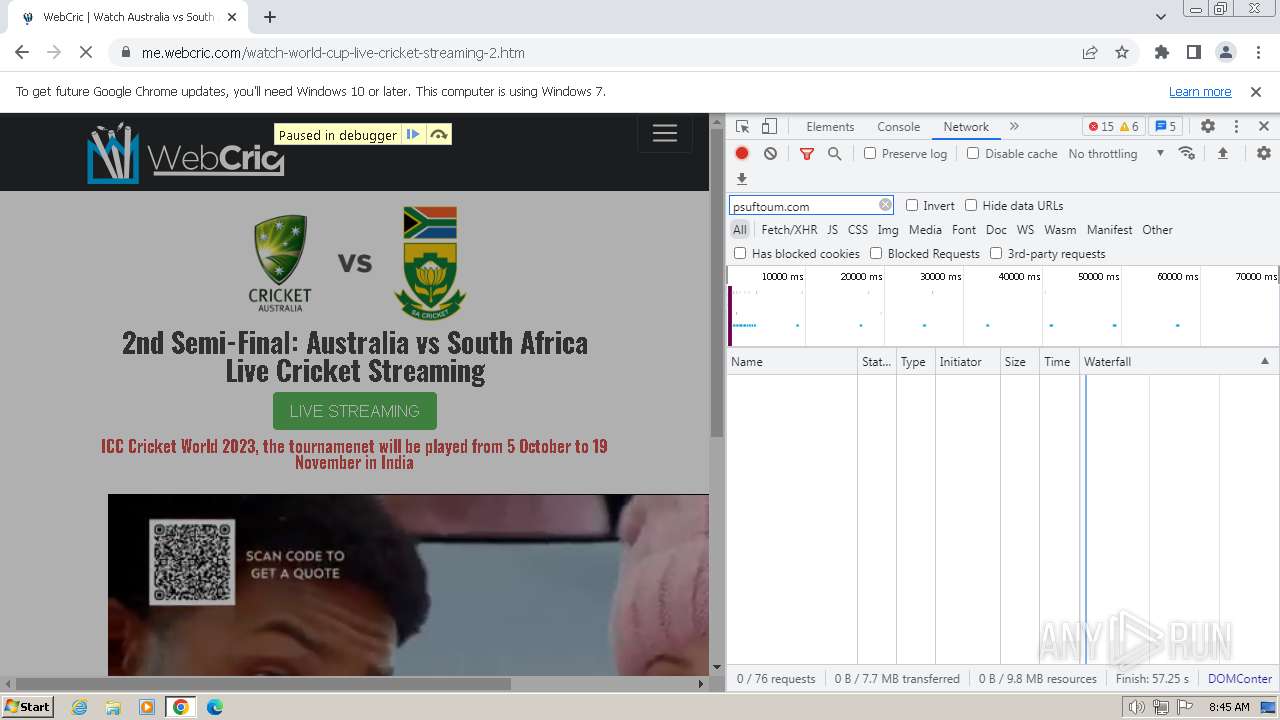Share this page icon

click(x=1090, y=53)
